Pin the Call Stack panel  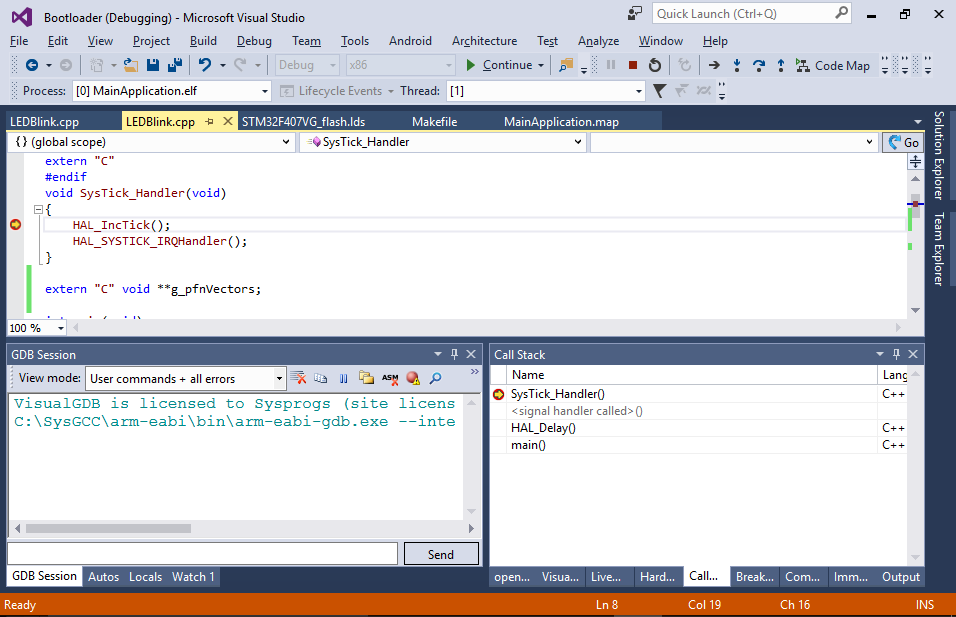click(896, 354)
